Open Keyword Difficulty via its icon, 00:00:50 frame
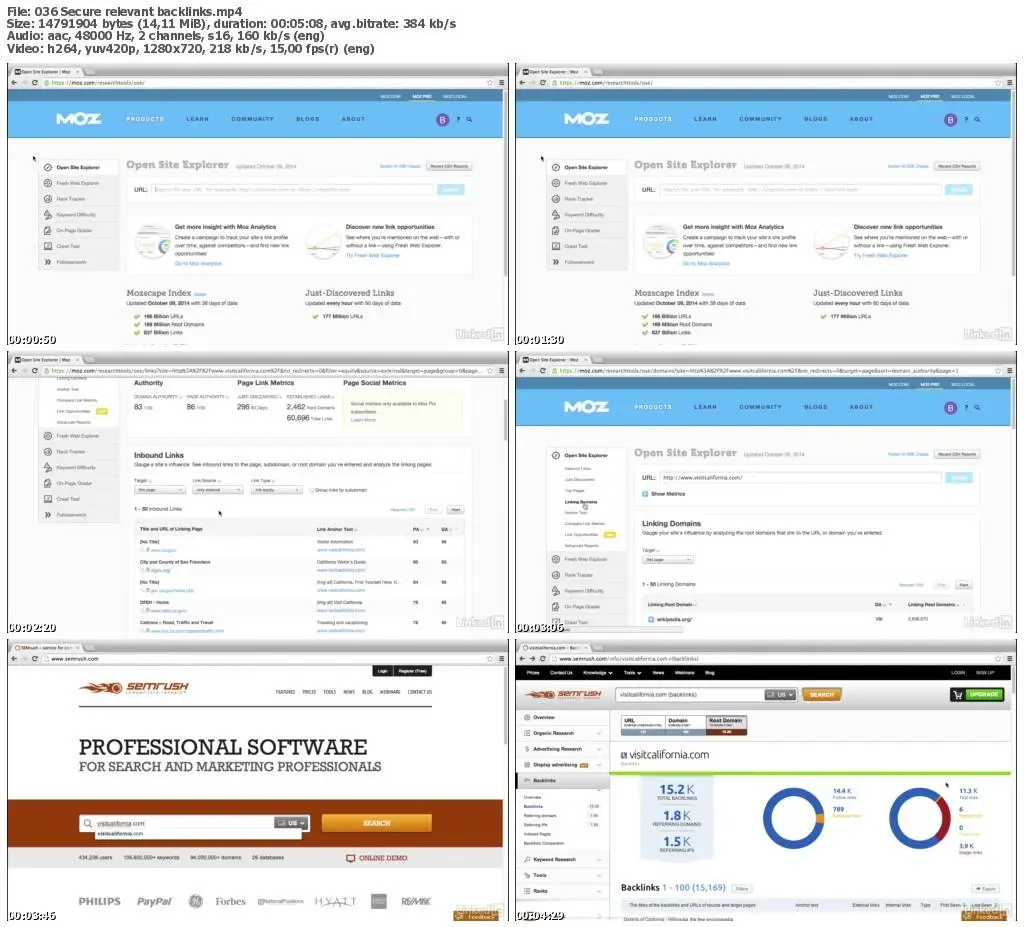1024x927 pixels. [48, 214]
